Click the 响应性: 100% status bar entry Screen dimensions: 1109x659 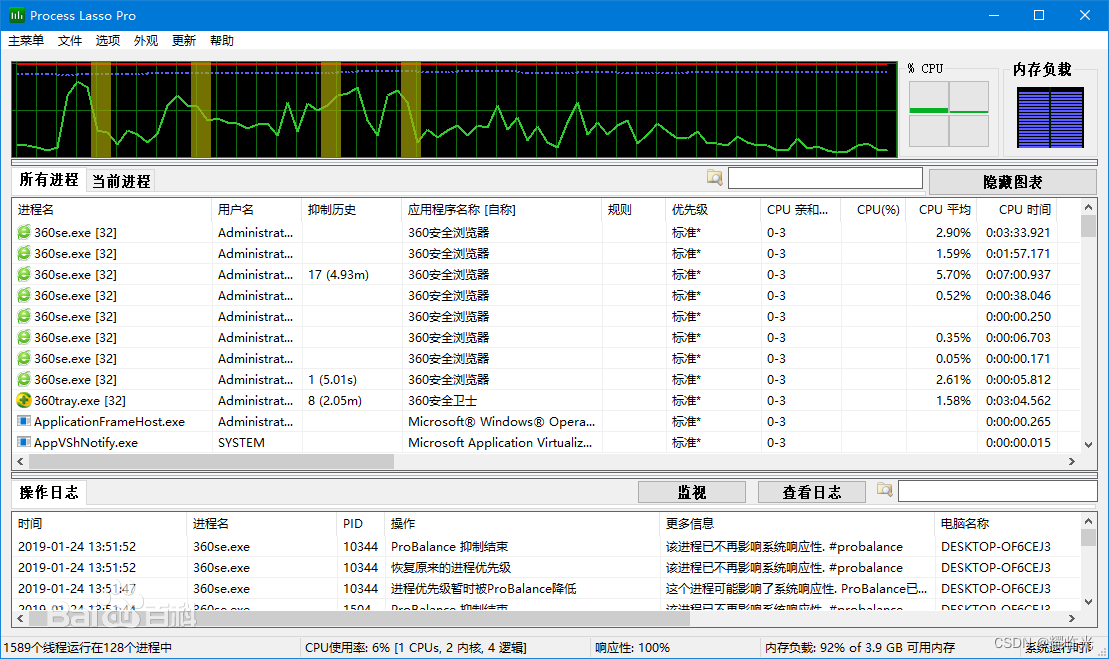coord(632,647)
